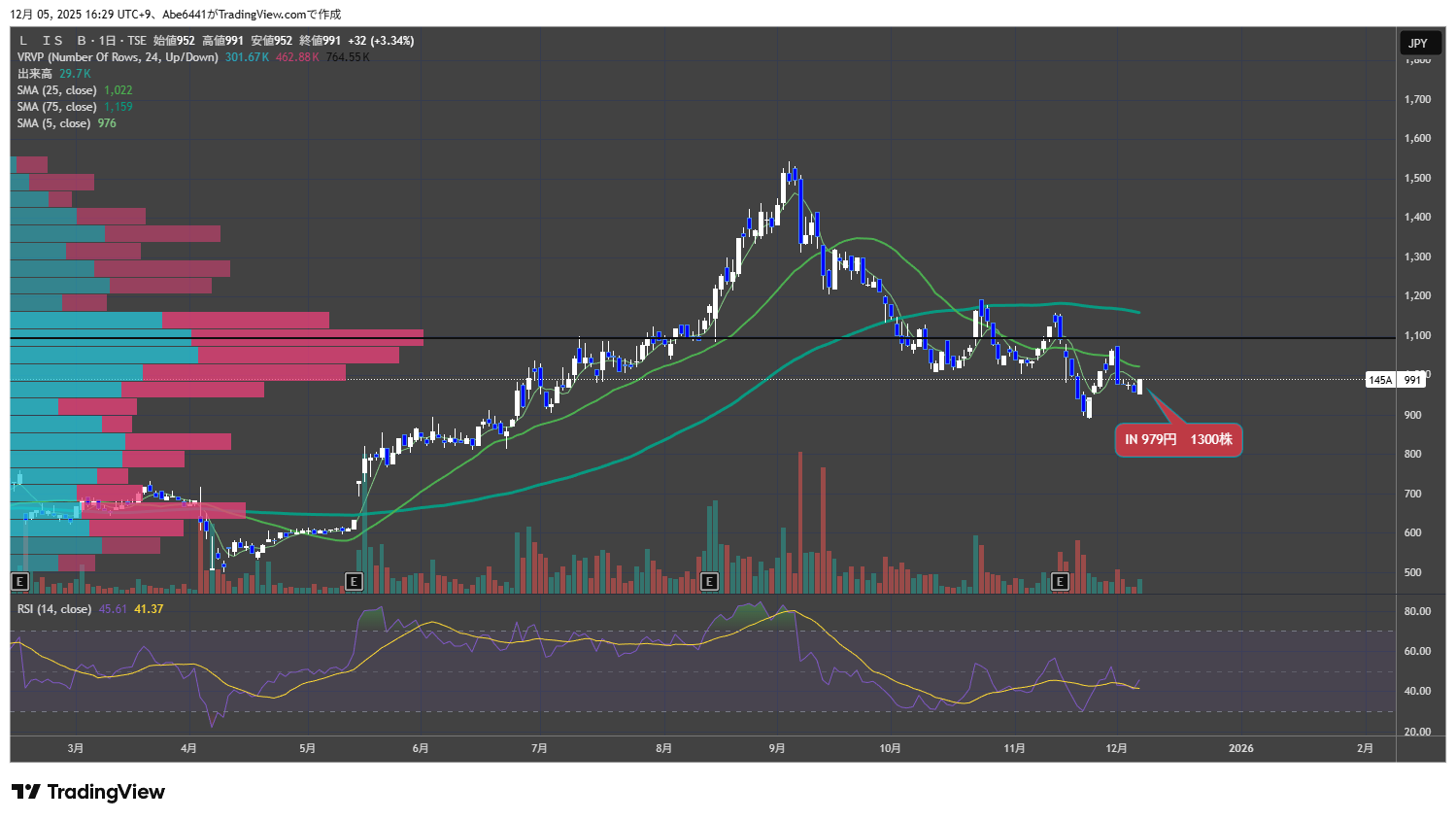The width and height of the screenshot is (1456, 821).
Task: Select the VRVP indicator legend
Action: click(x=117, y=57)
